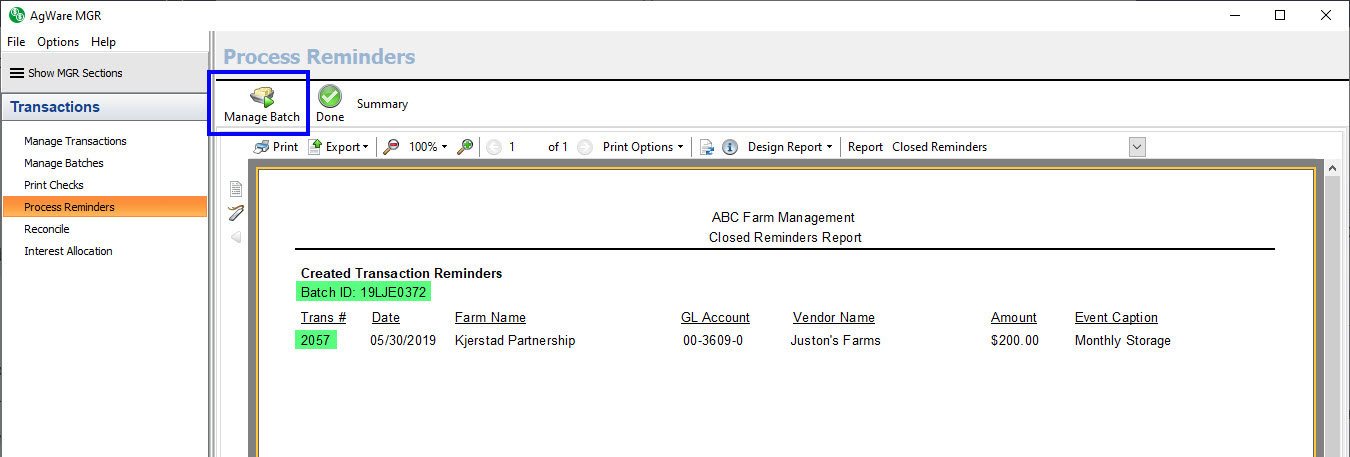1350x457 pixels.
Task: Click the green Done checkmark icon
Action: coord(330,97)
